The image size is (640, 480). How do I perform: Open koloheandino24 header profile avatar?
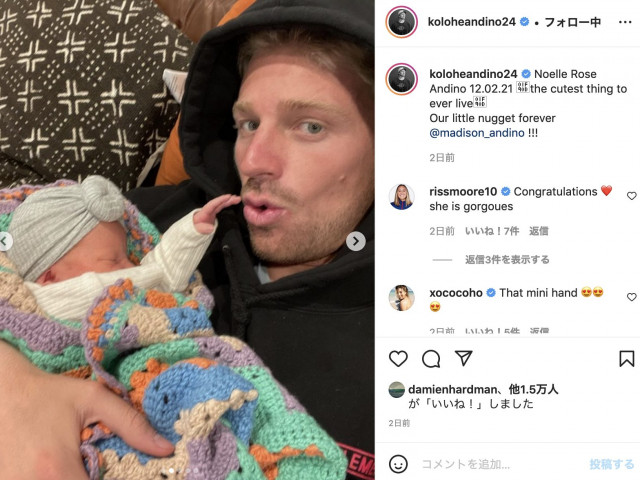[x=401, y=22]
